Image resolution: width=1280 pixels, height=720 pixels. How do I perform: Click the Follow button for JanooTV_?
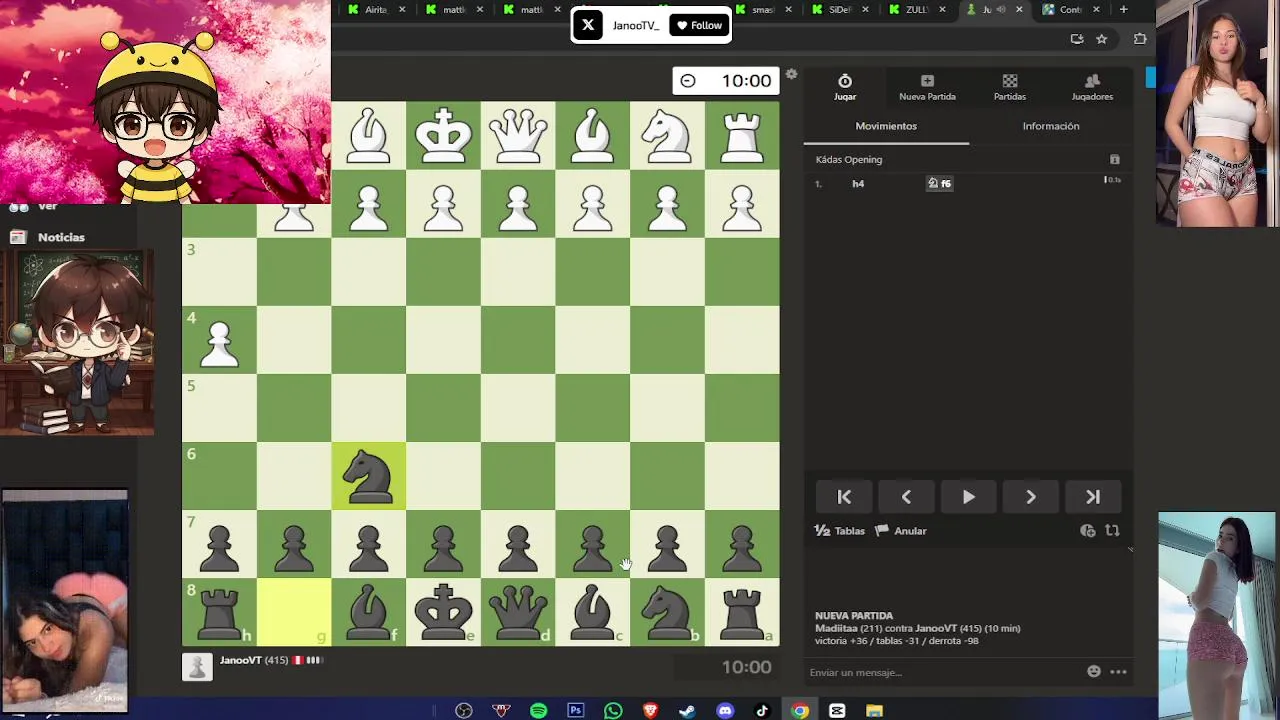pyautogui.click(x=699, y=25)
